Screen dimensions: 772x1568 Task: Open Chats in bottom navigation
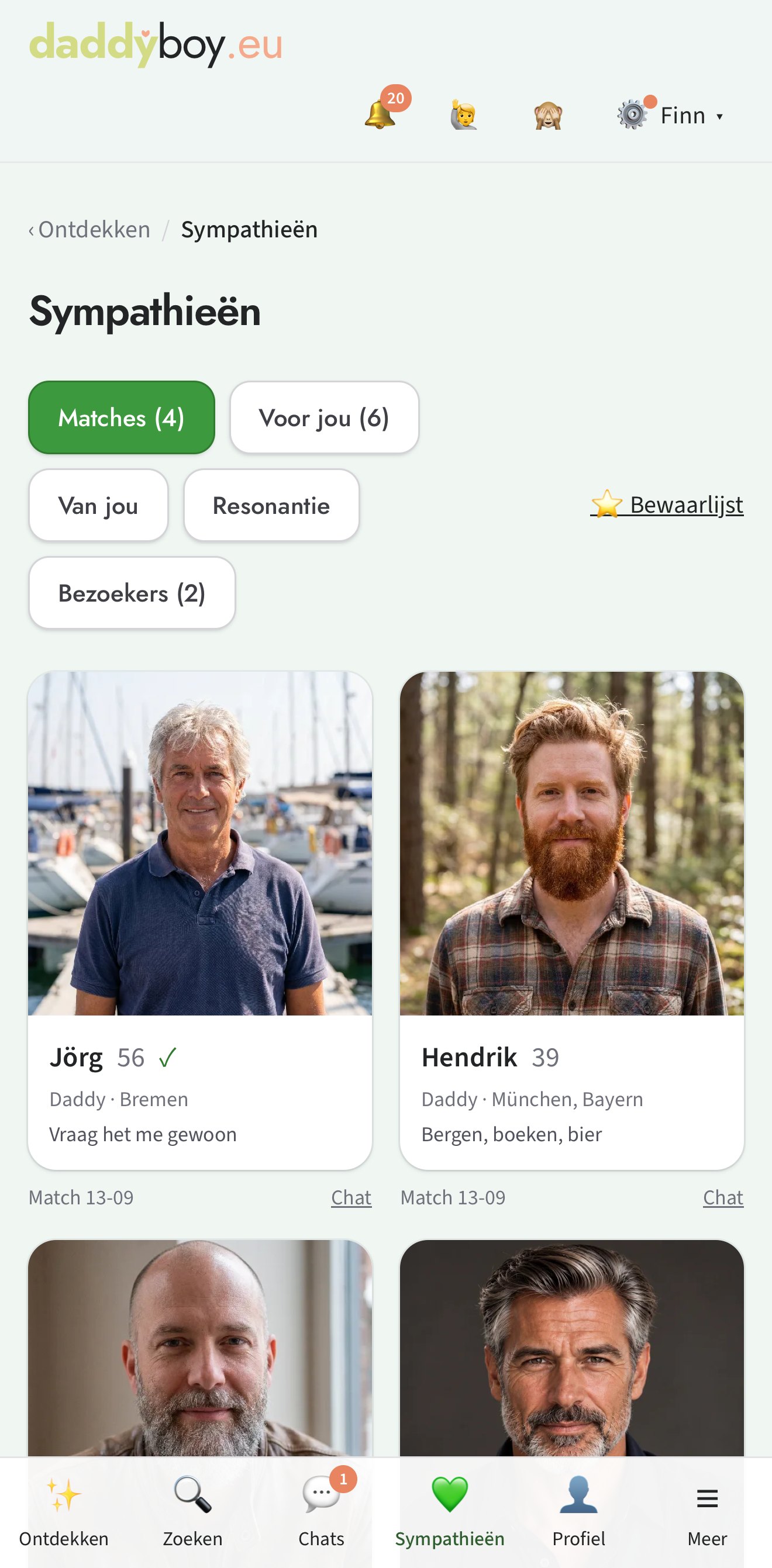coord(322,1512)
